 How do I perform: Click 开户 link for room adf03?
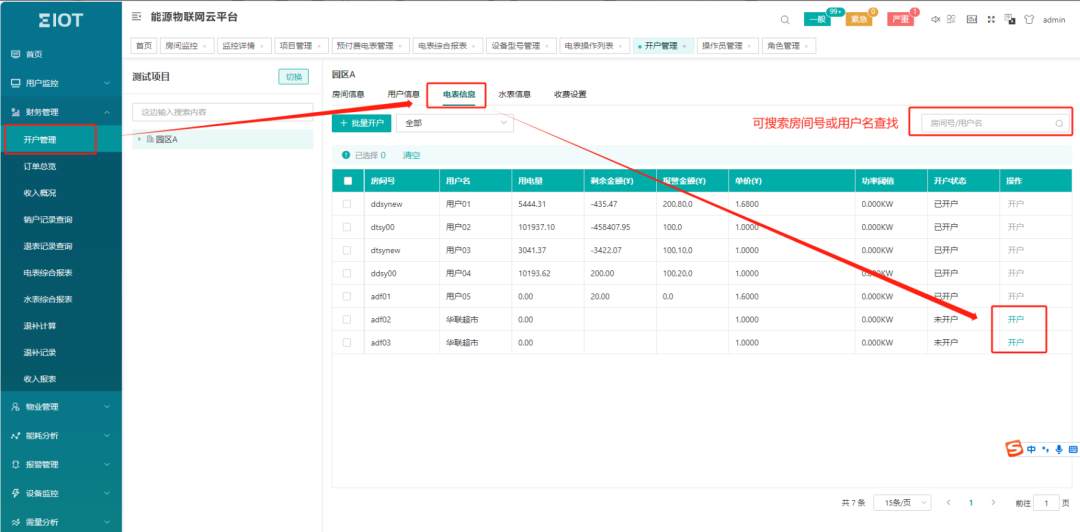click(1015, 342)
